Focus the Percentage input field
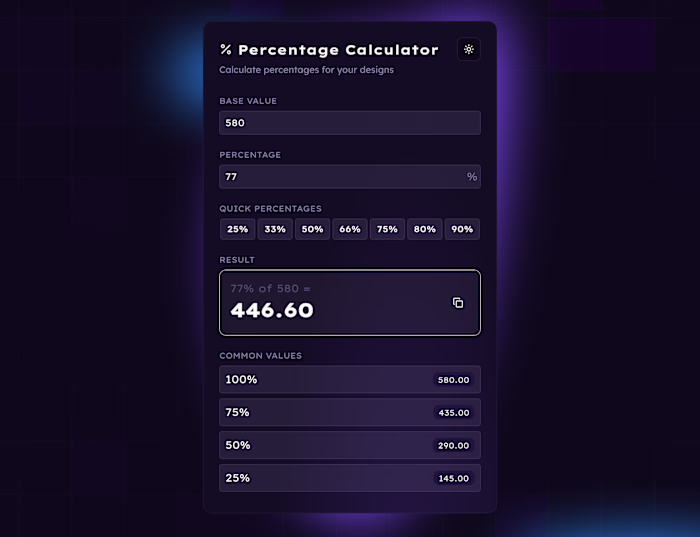The height and width of the screenshot is (537, 700). pos(342,177)
